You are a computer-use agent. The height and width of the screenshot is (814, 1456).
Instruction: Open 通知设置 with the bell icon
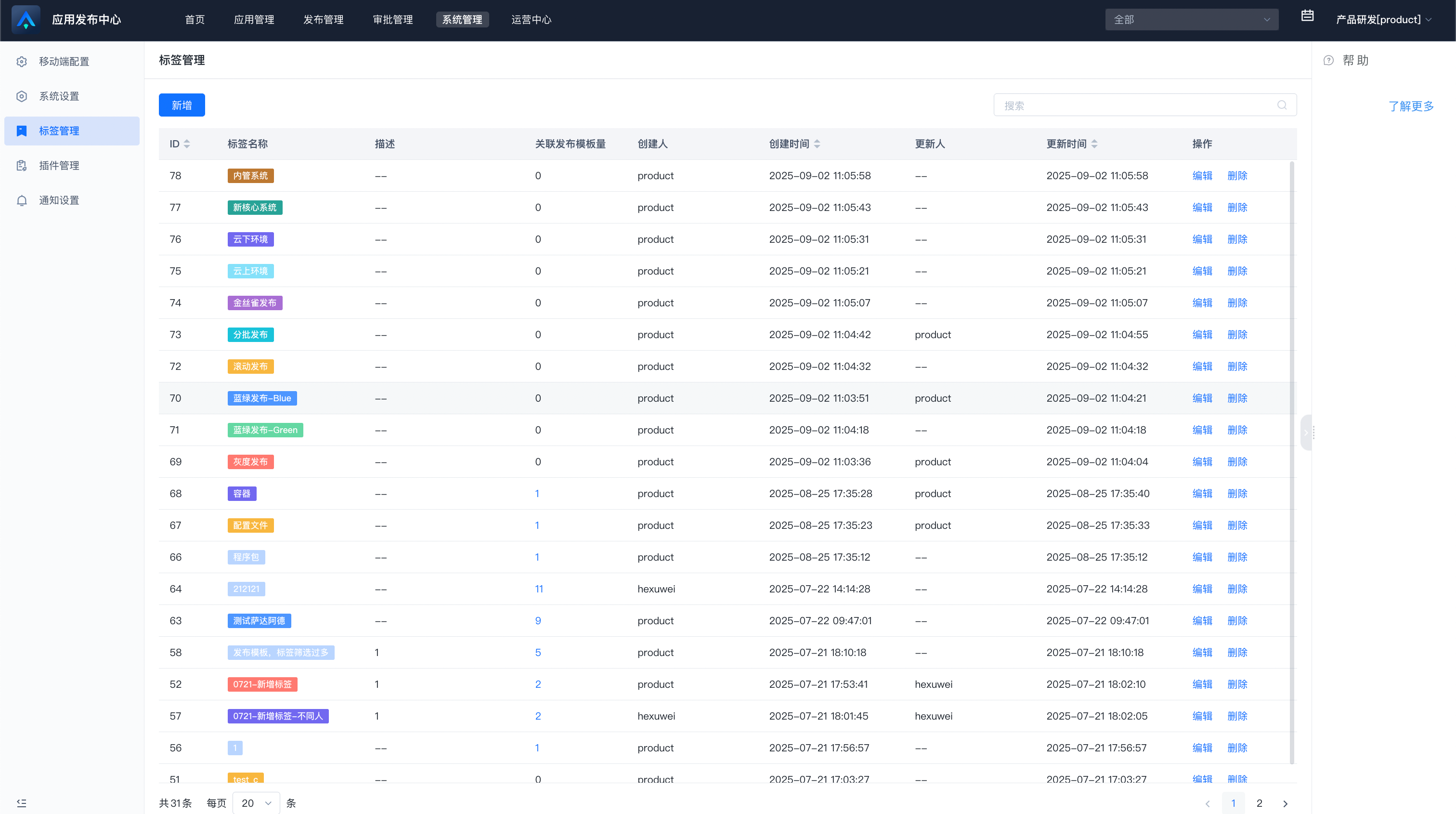[59, 200]
